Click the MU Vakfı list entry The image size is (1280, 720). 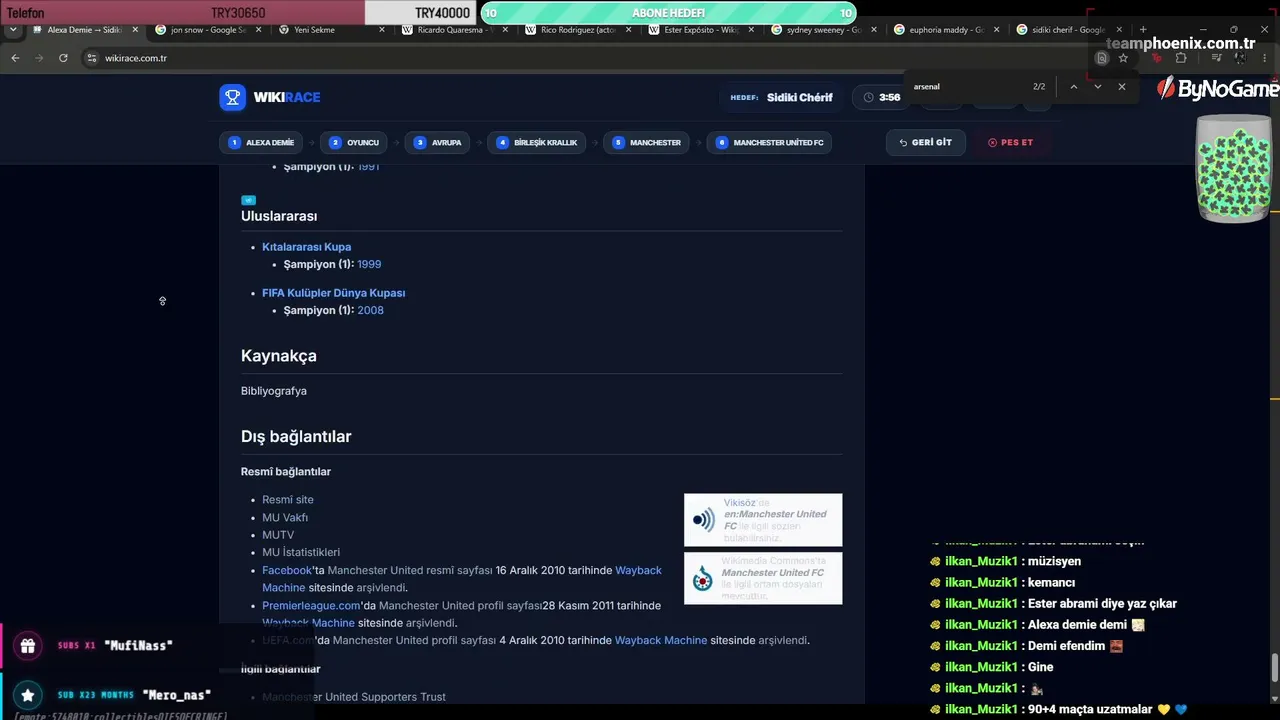click(285, 518)
